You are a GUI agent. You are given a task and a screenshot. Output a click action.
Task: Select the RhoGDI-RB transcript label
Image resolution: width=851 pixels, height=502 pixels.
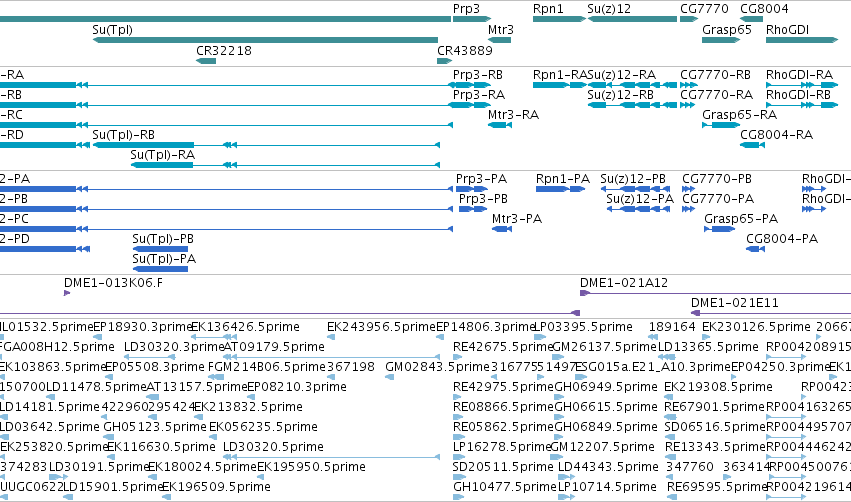tap(798, 95)
